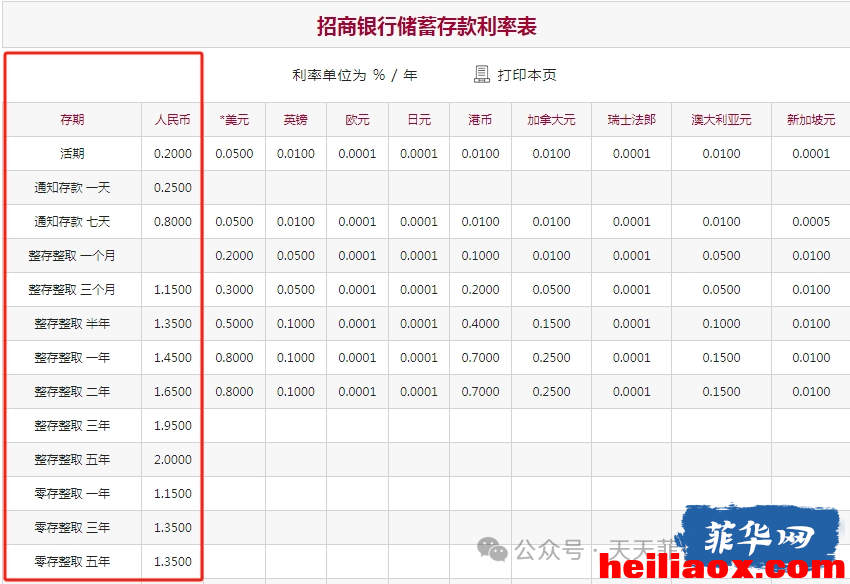The width and height of the screenshot is (850, 584).
Task: Select the 整存整取 二年 row label
Action: point(72,392)
